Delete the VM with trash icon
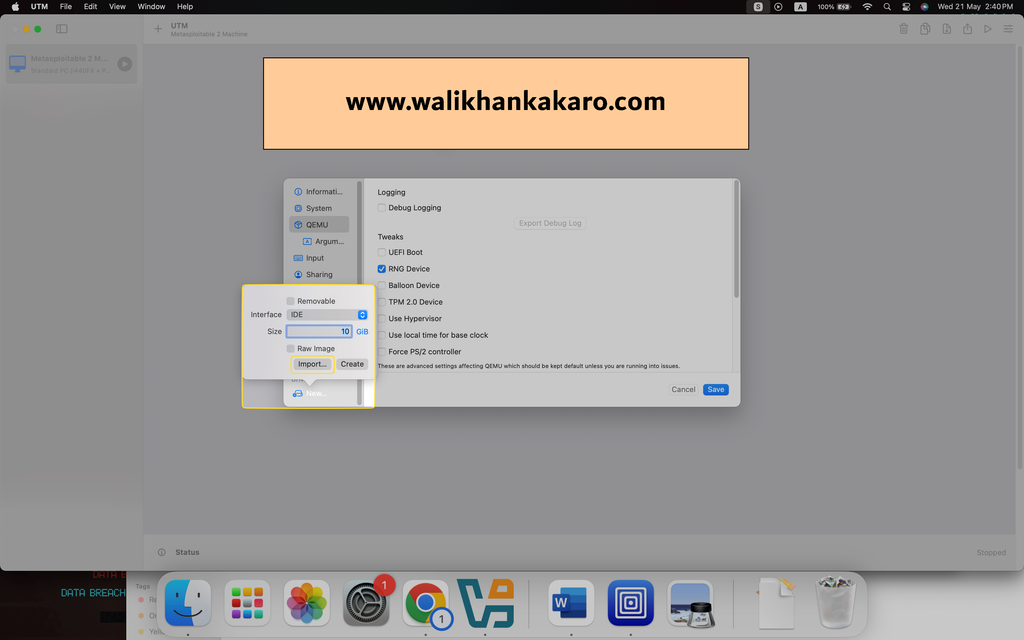 (904, 29)
